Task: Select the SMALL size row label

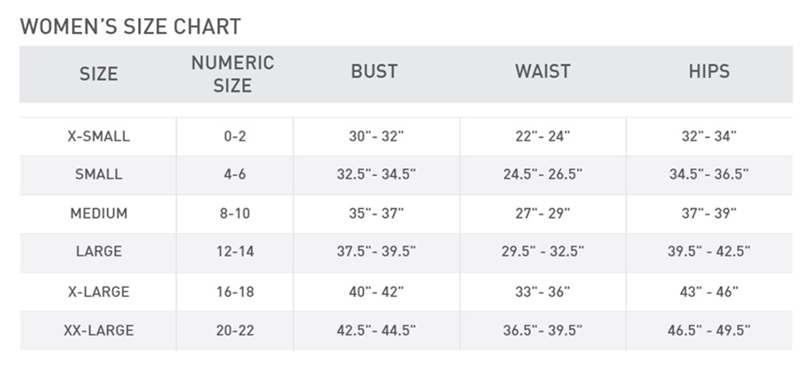Action: click(x=98, y=174)
